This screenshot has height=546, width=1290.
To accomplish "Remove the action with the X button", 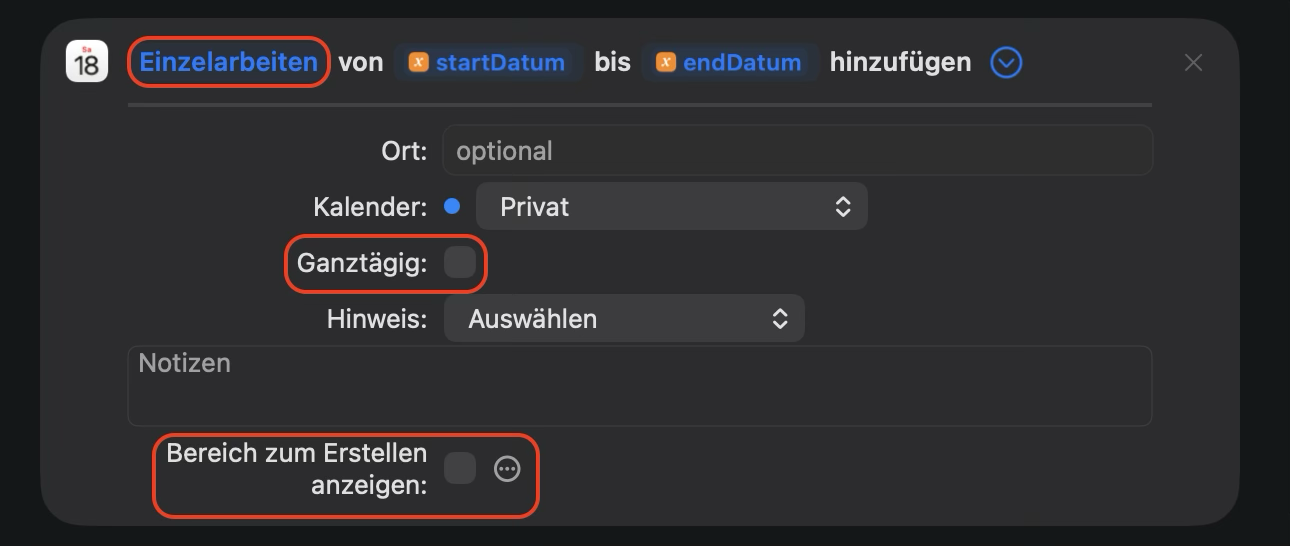I will point(1193,63).
